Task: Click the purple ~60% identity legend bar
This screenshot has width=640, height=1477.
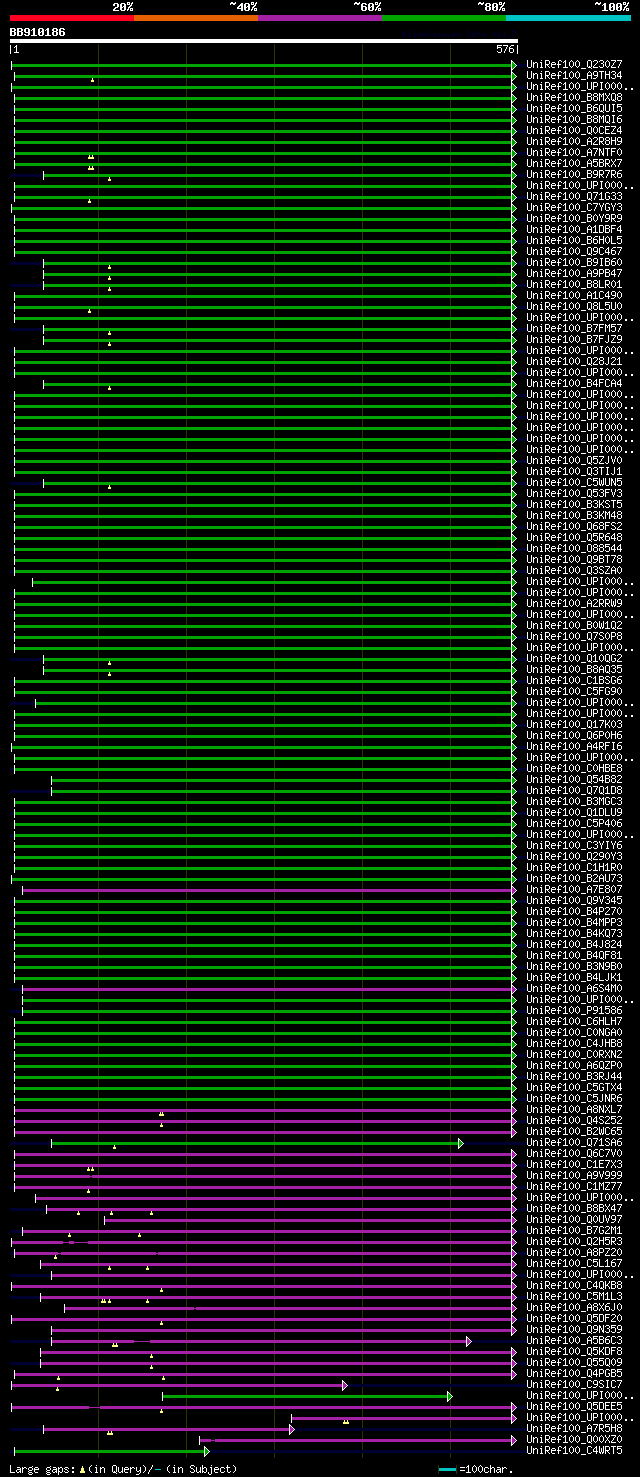Action: click(320, 18)
